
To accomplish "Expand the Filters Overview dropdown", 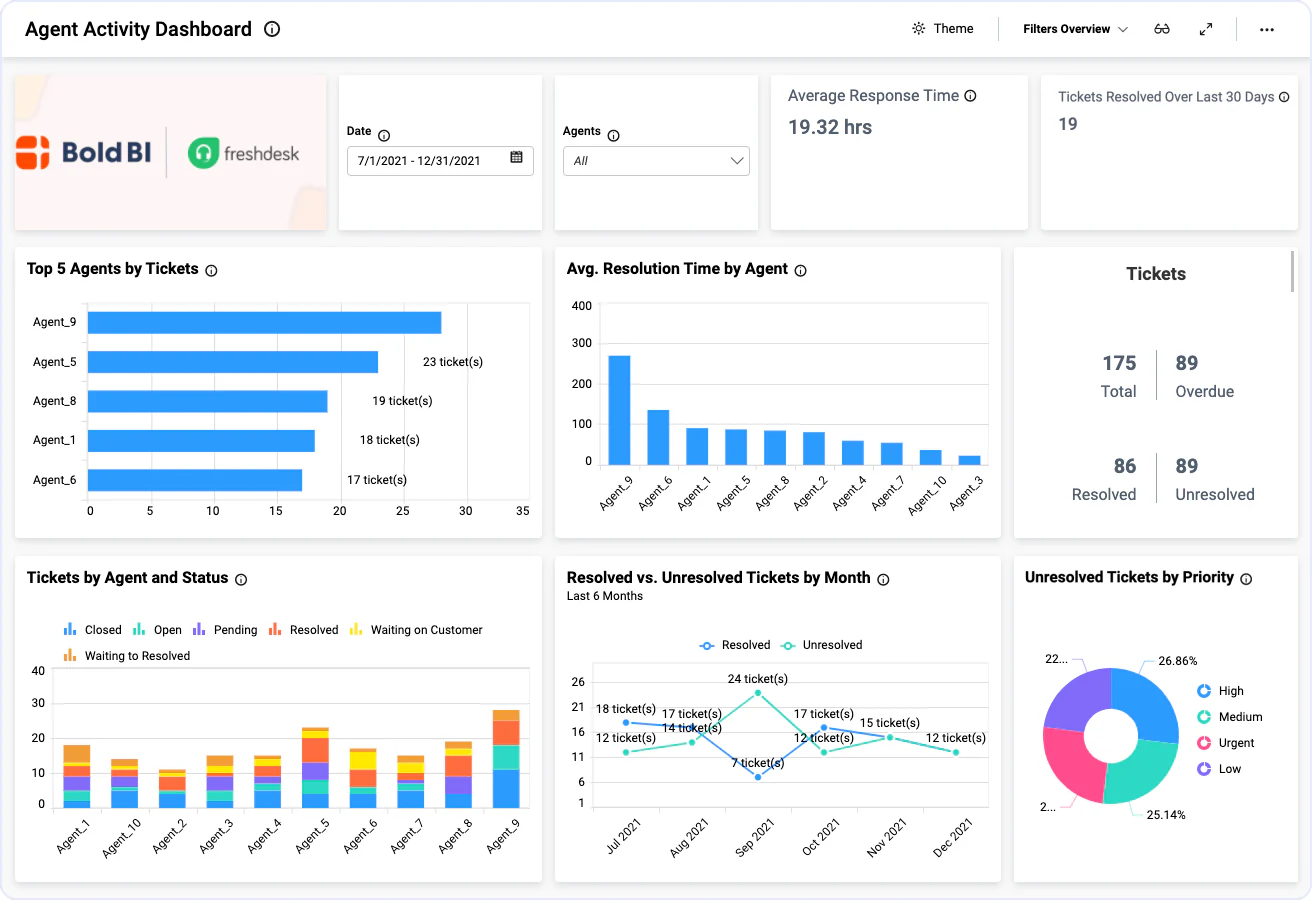I will (x=1075, y=29).
